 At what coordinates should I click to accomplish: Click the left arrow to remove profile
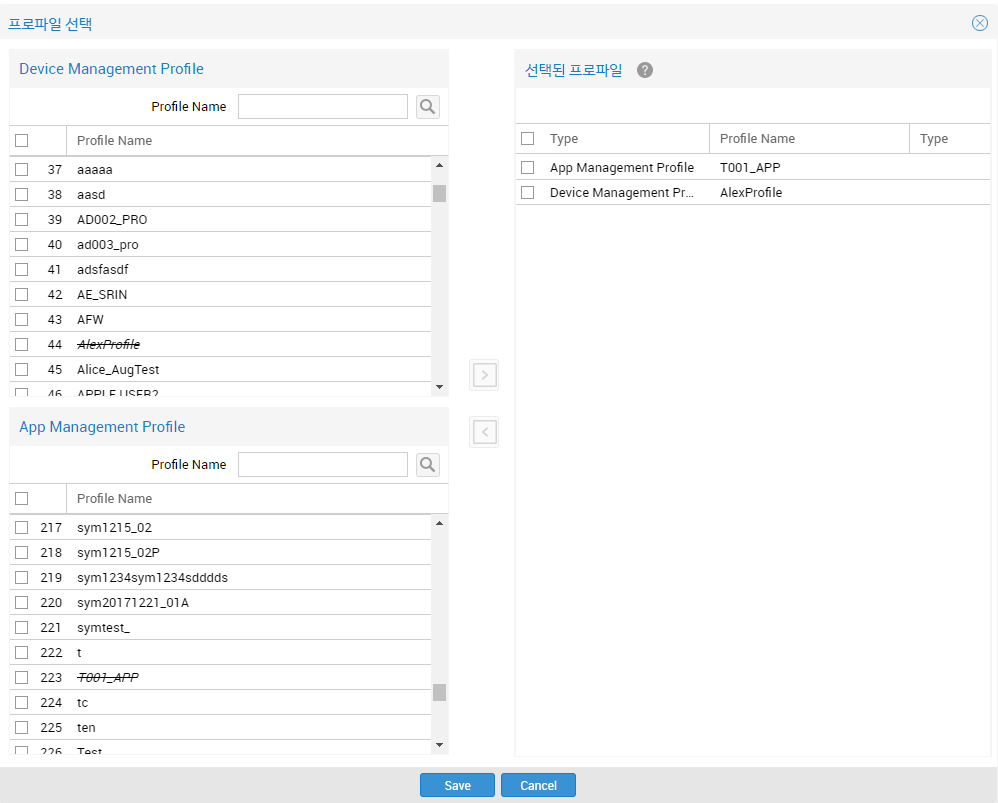tap(484, 433)
